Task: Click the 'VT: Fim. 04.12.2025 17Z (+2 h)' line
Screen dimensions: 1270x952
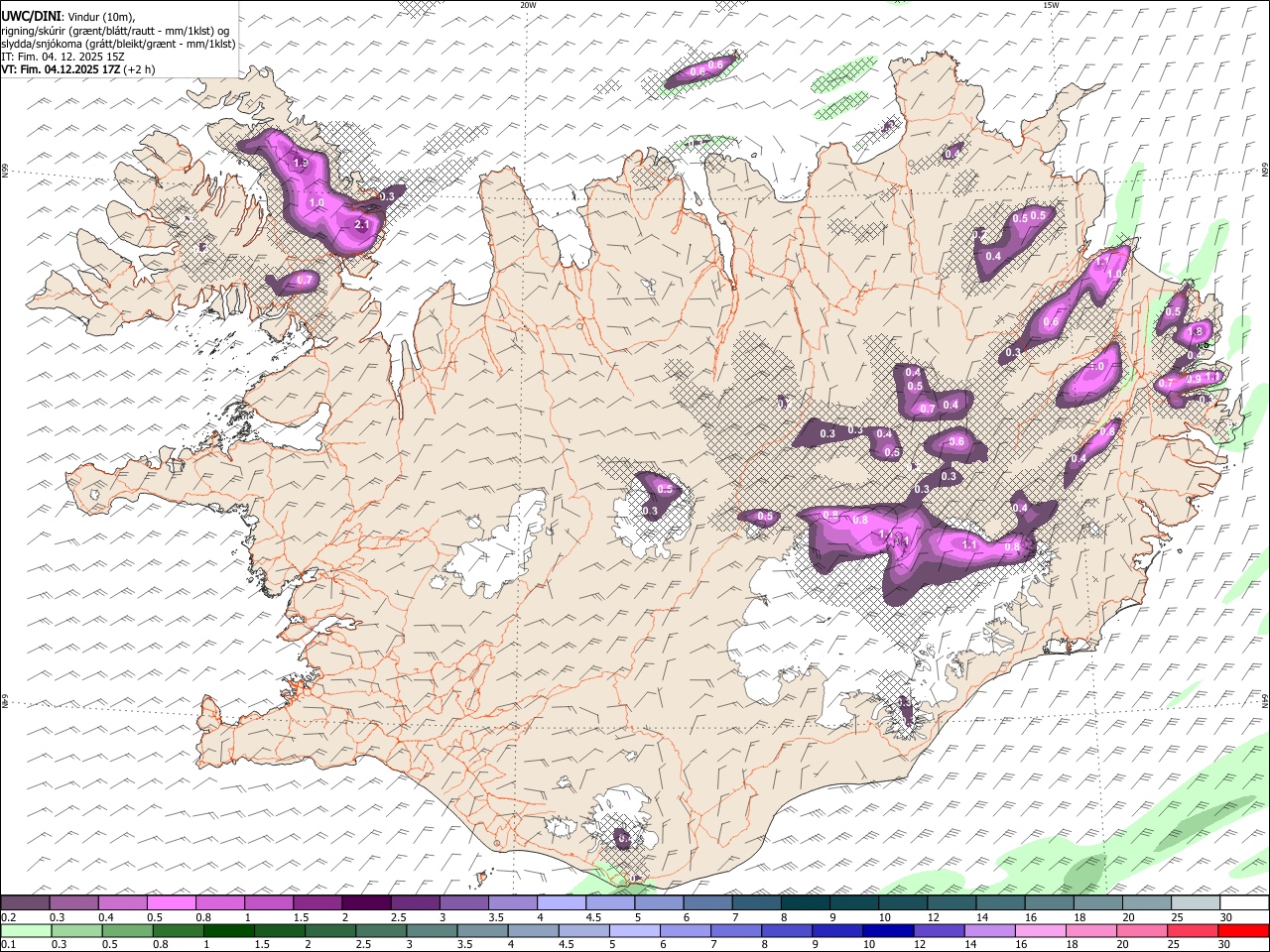Action: click(77, 69)
